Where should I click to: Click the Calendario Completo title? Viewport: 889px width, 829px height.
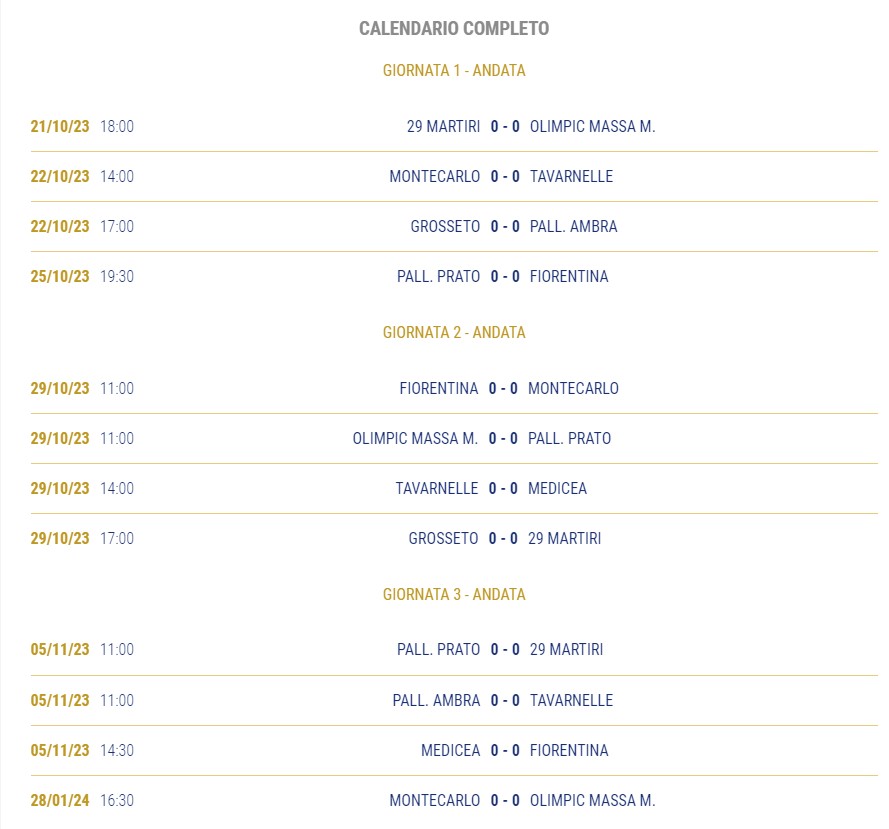[454, 28]
